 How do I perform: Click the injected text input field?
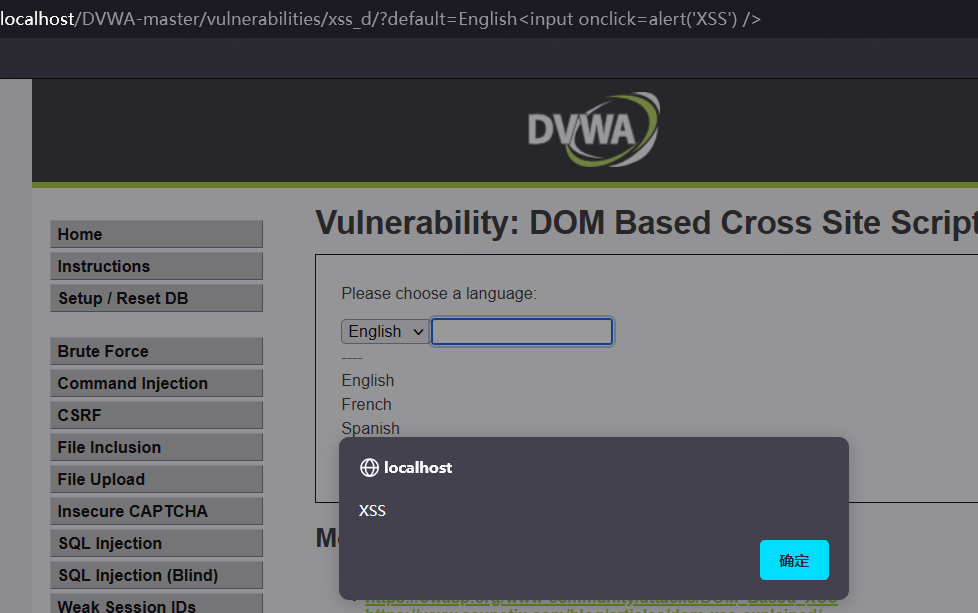pos(522,332)
